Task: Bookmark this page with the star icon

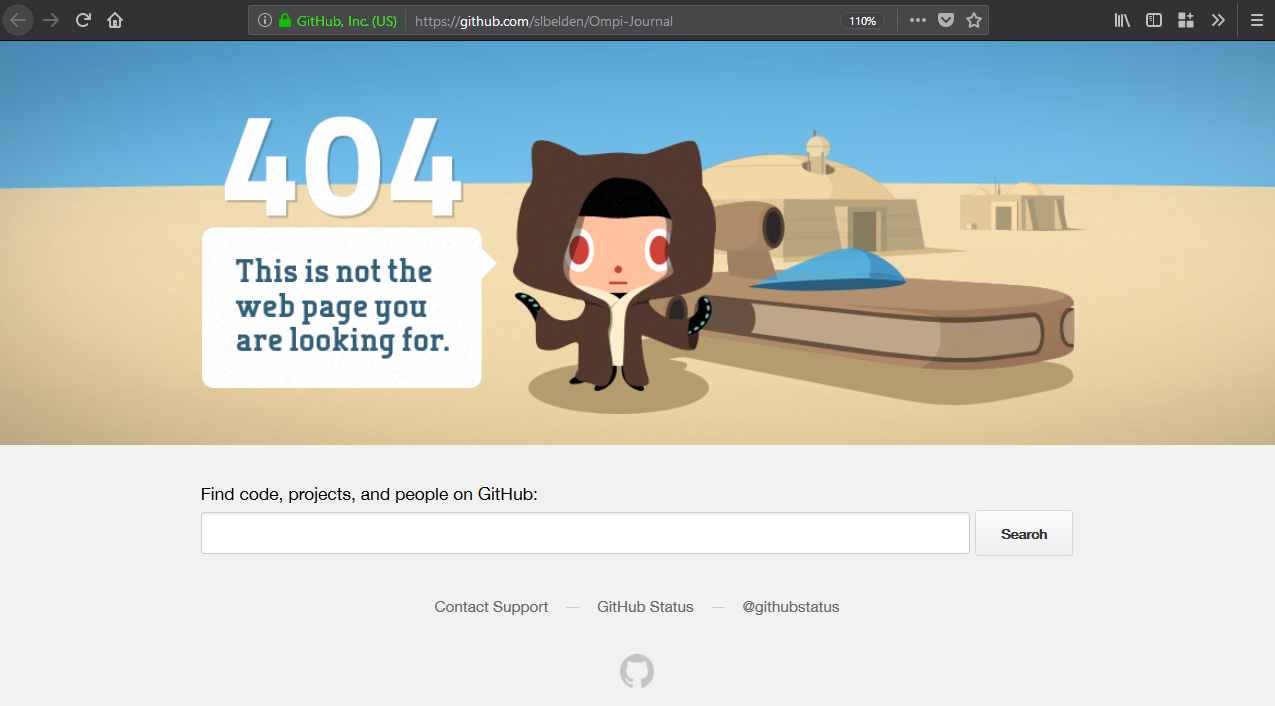Action: pyautogui.click(x=974, y=20)
